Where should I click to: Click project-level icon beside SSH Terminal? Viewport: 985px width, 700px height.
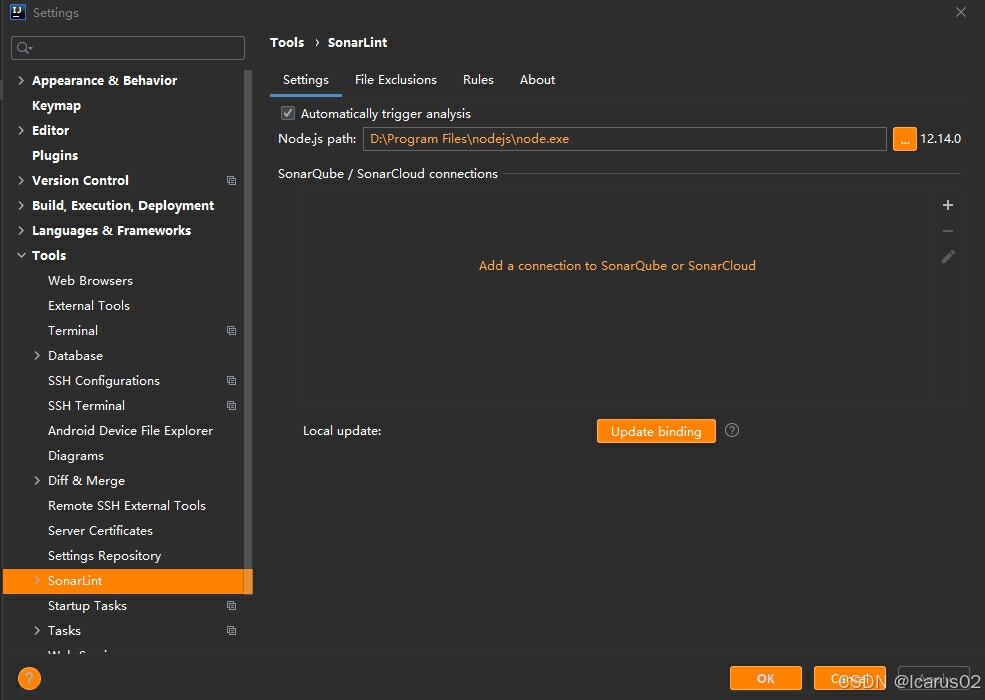click(231, 406)
